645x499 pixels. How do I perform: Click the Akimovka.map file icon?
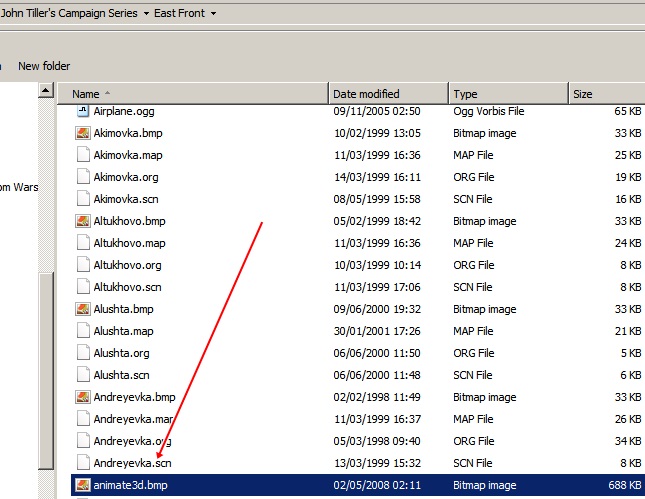point(83,155)
